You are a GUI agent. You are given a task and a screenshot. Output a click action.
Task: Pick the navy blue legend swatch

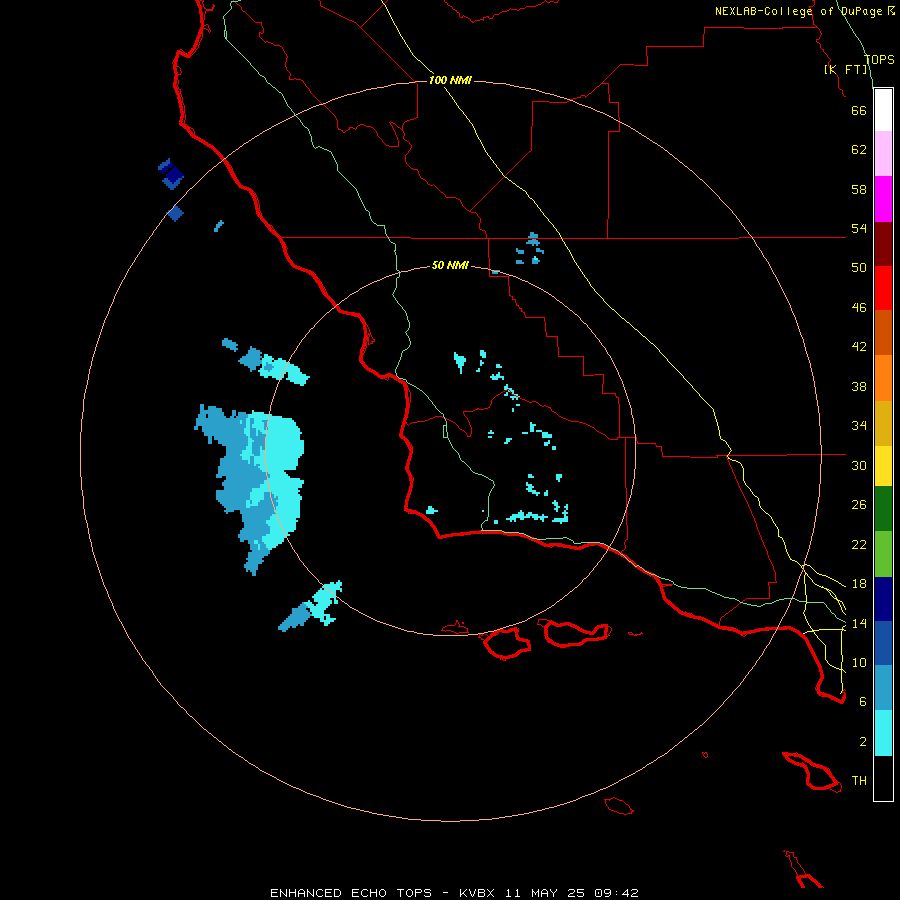tap(883, 599)
